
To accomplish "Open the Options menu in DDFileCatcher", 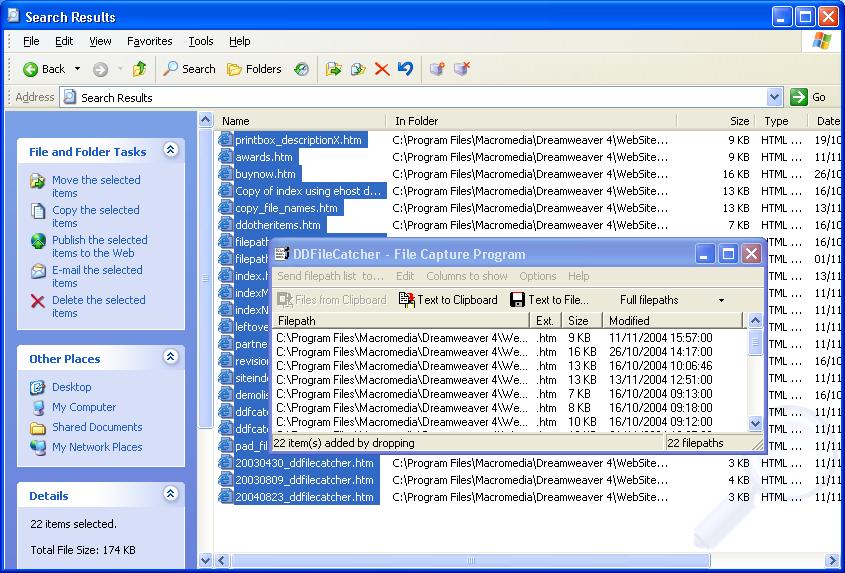I will pyautogui.click(x=537, y=276).
